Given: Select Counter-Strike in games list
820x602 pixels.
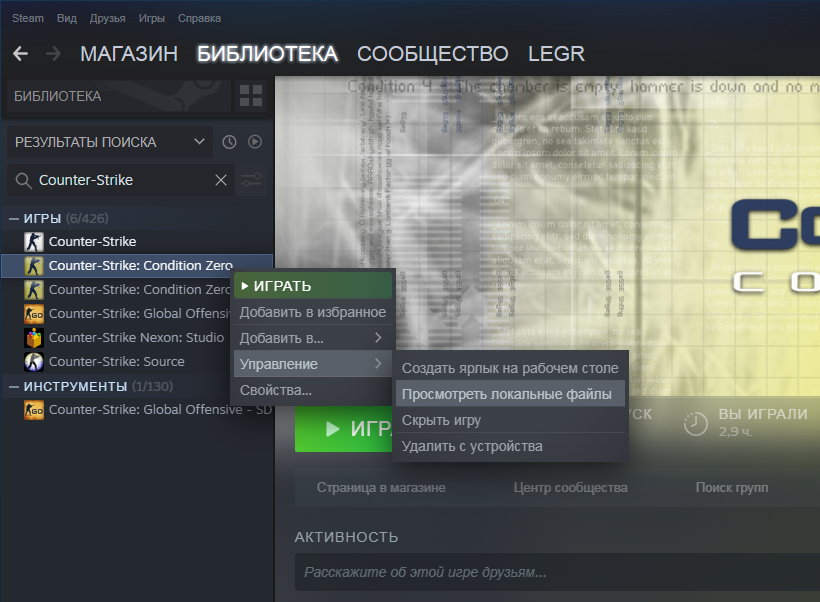Looking at the screenshot, I should [x=138, y=242].
